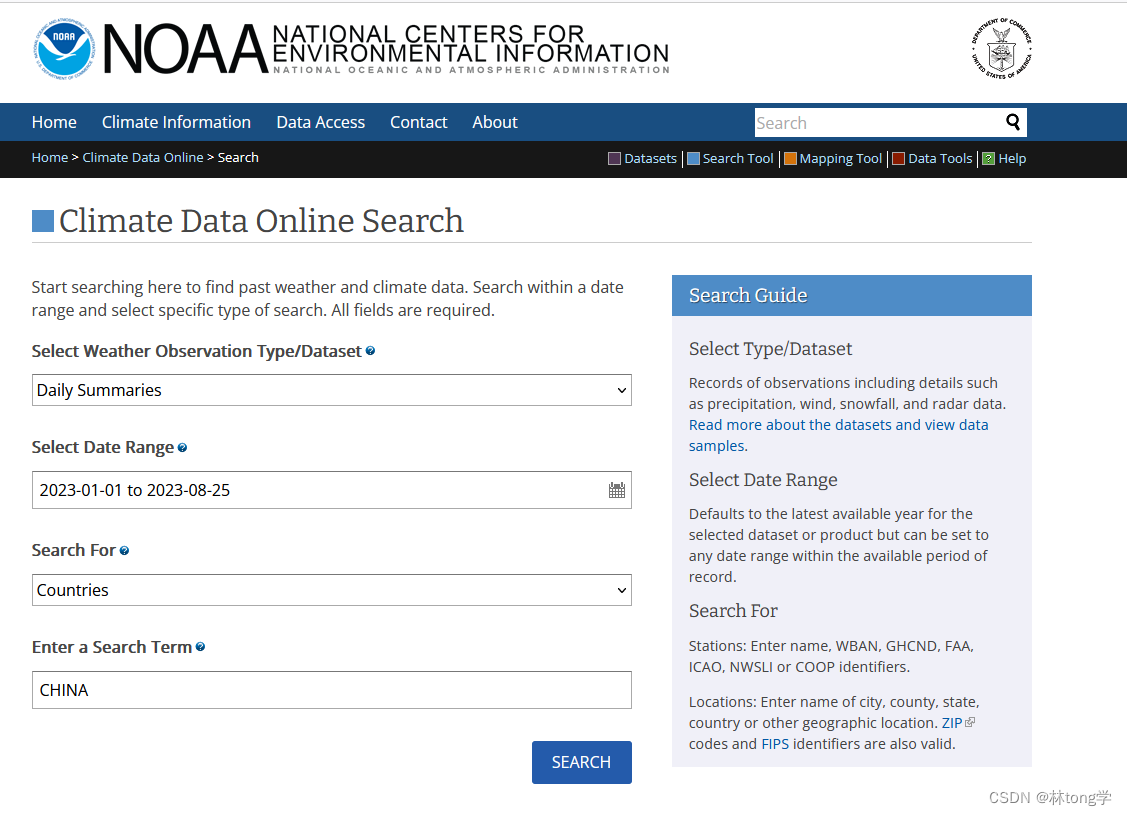This screenshot has height=816, width=1127.
Task: Click the NOAA National Centers header text
Action: [387, 49]
